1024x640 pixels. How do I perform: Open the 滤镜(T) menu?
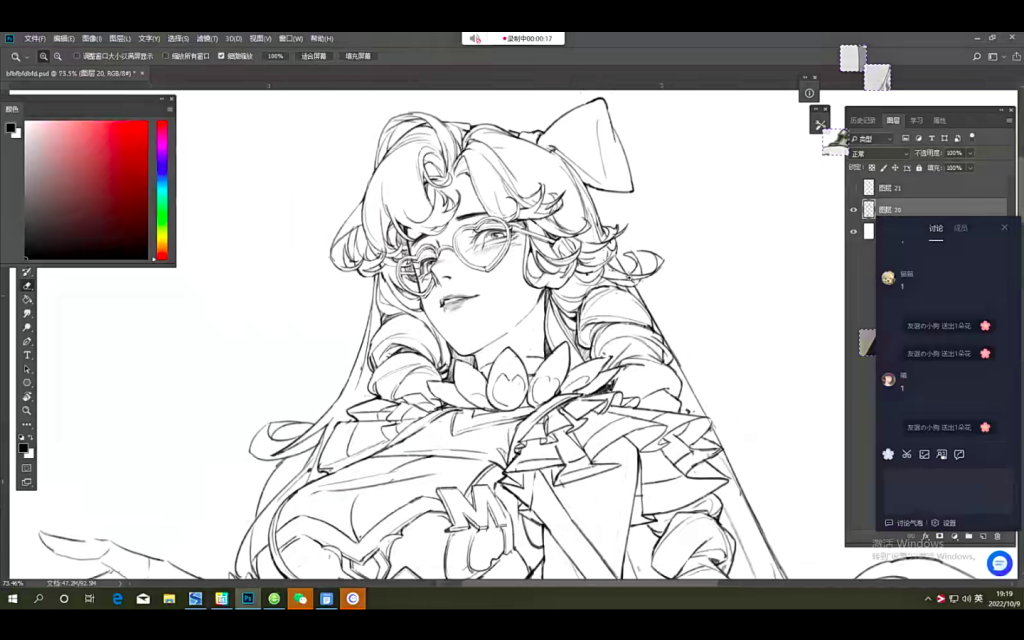click(x=207, y=38)
